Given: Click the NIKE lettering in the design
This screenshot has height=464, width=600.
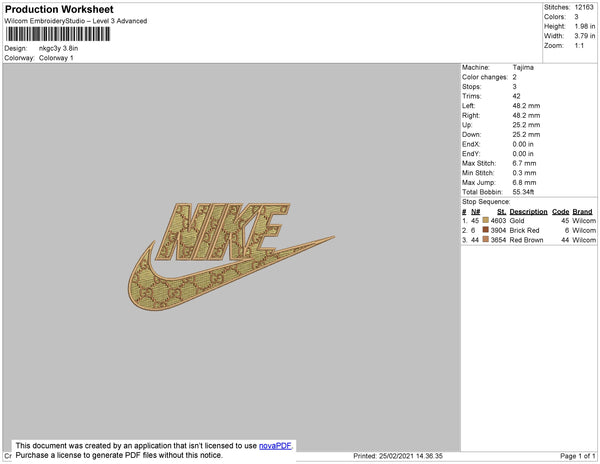Looking at the screenshot, I should pyautogui.click(x=222, y=231).
